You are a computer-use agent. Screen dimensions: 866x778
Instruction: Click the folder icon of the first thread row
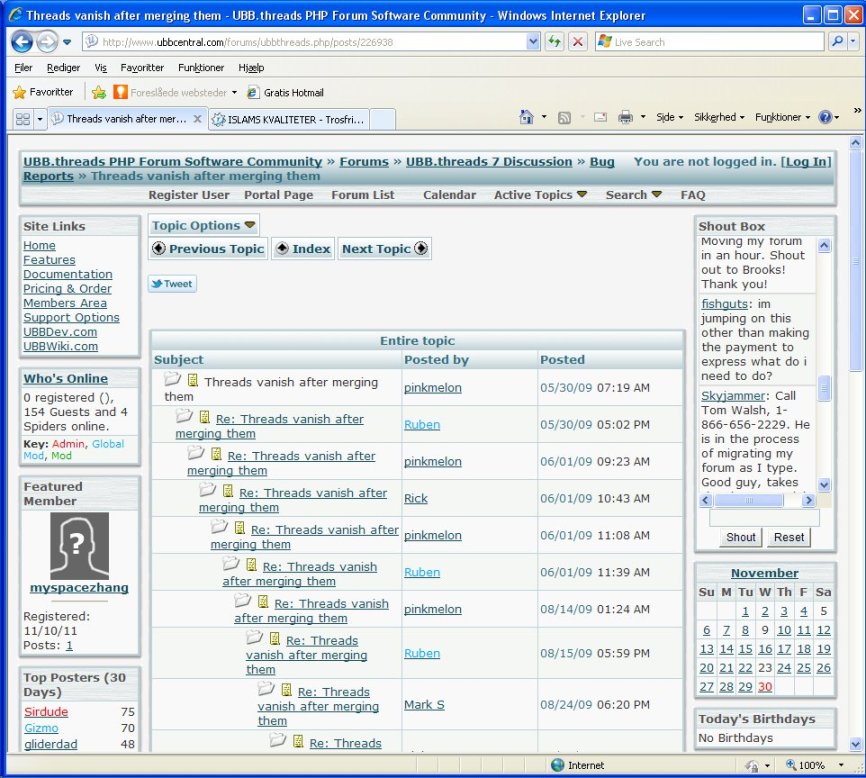coord(172,379)
